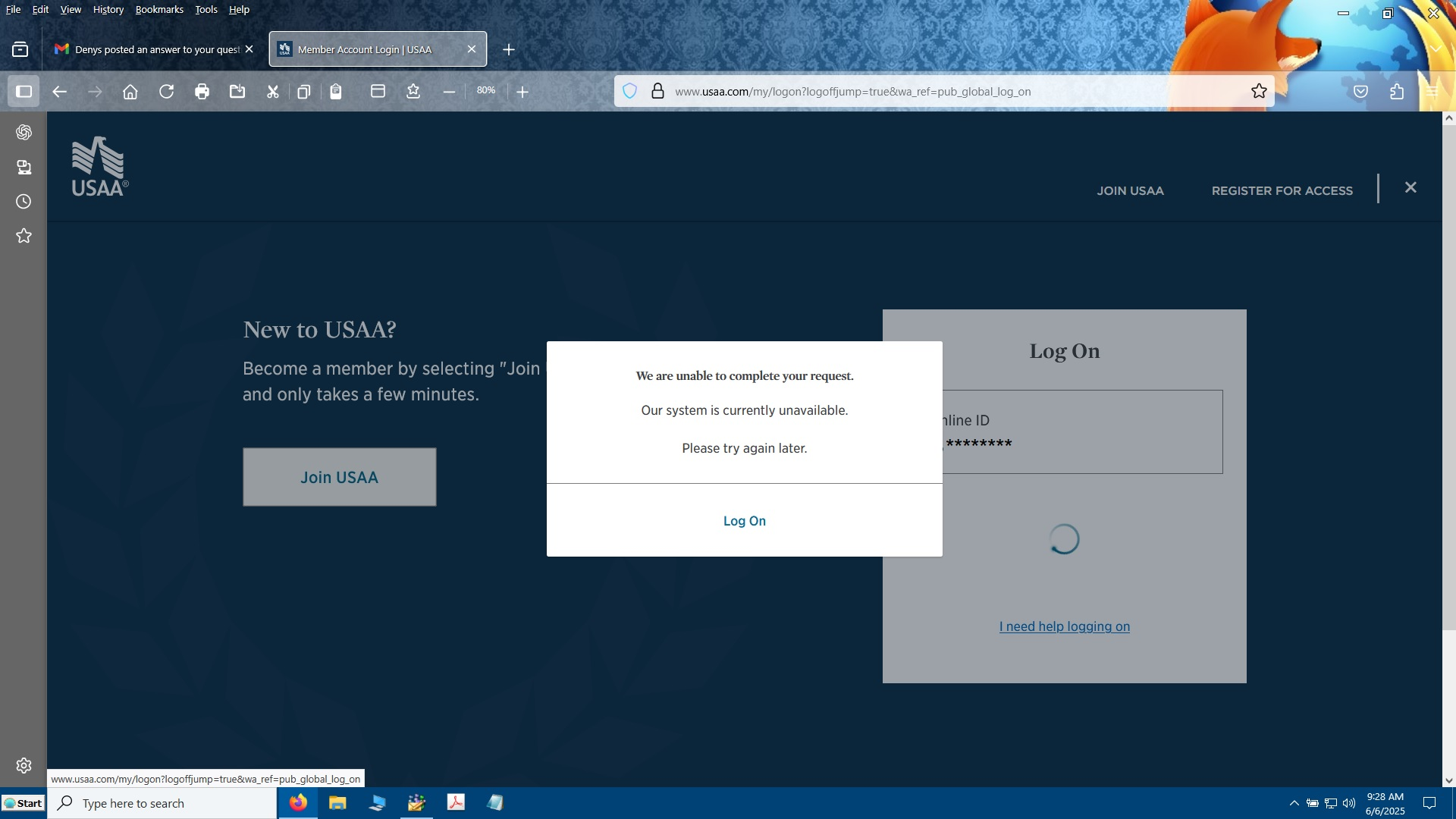Click the Join USAA button
The image size is (1456, 819).
coord(339,477)
